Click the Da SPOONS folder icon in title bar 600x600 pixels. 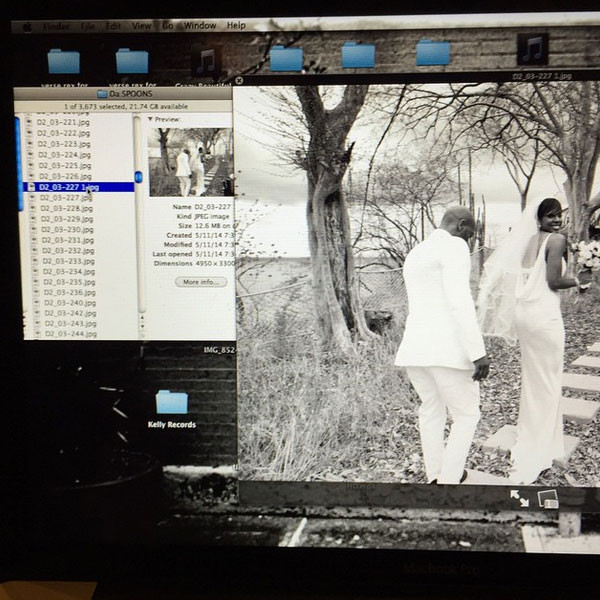pyautogui.click(x=102, y=94)
